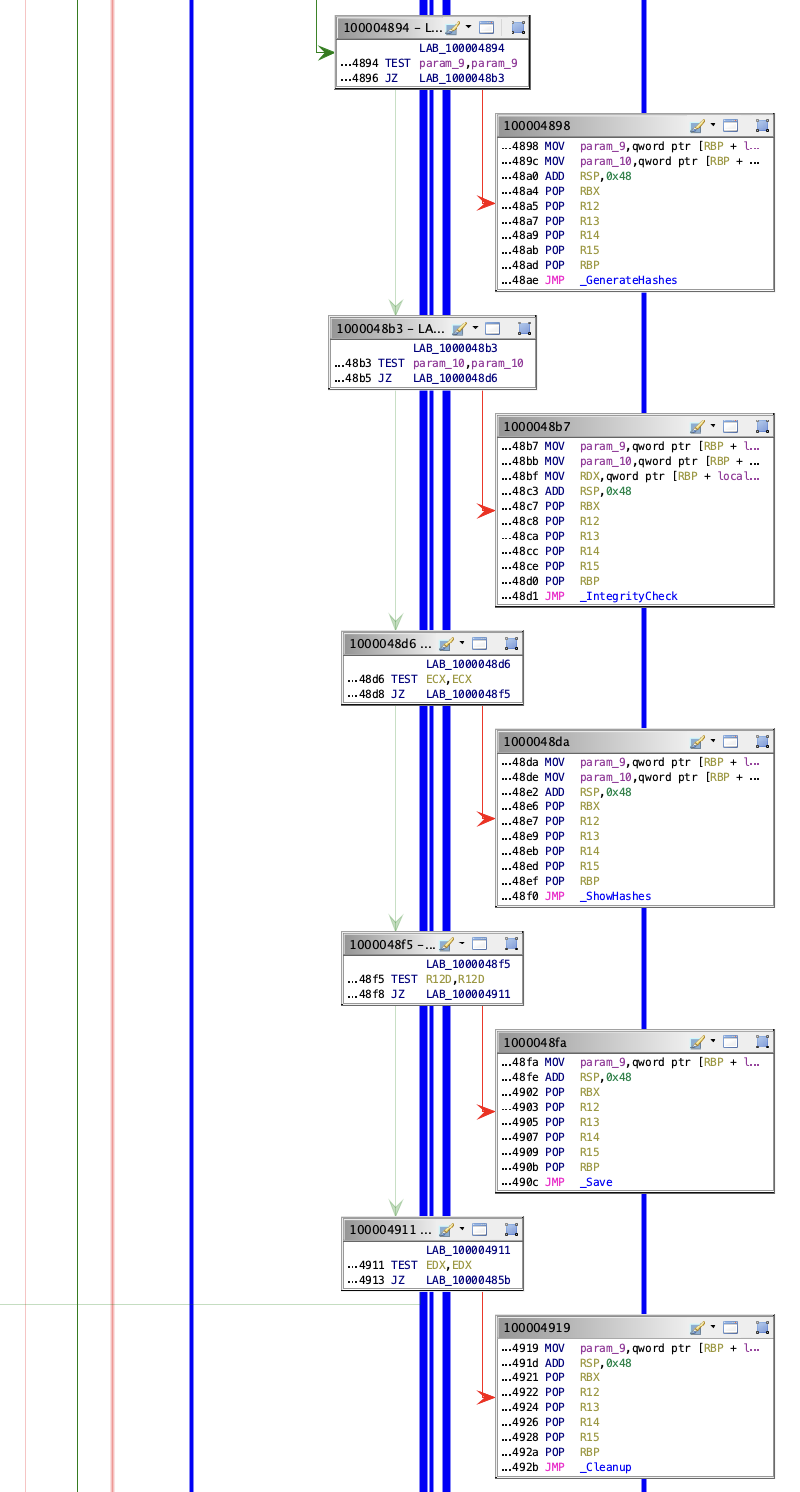Select the TEST param_9,param_9 instruction
The width and height of the screenshot is (800, 1492).
pos(428,63)
